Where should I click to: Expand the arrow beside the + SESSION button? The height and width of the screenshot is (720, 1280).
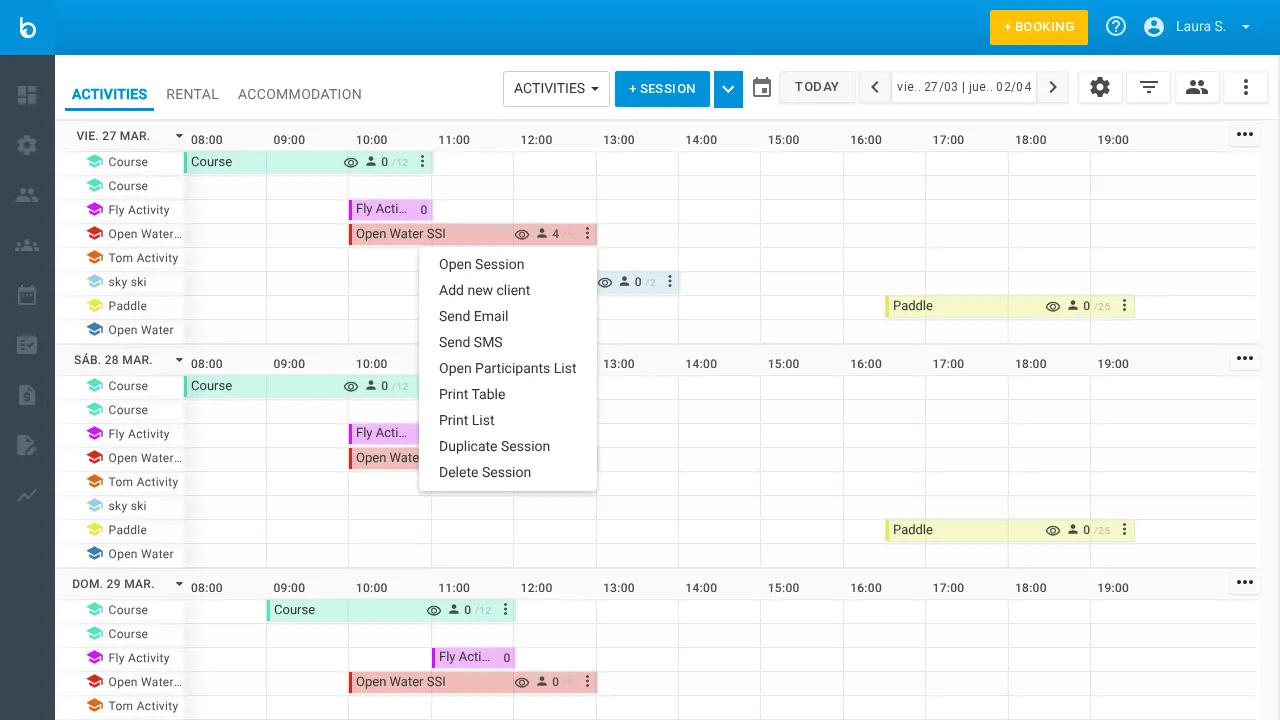[728, 89]
